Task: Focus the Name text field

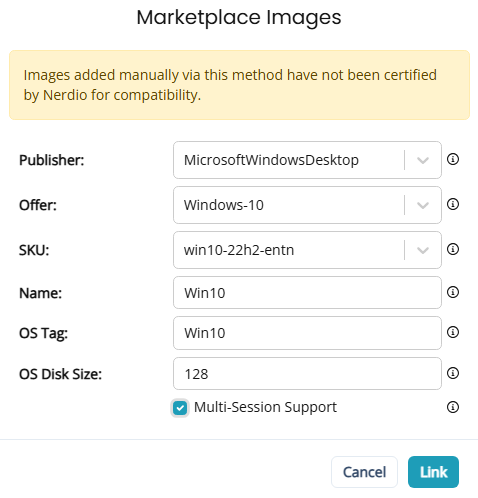Action: click(x=307, y=293)
